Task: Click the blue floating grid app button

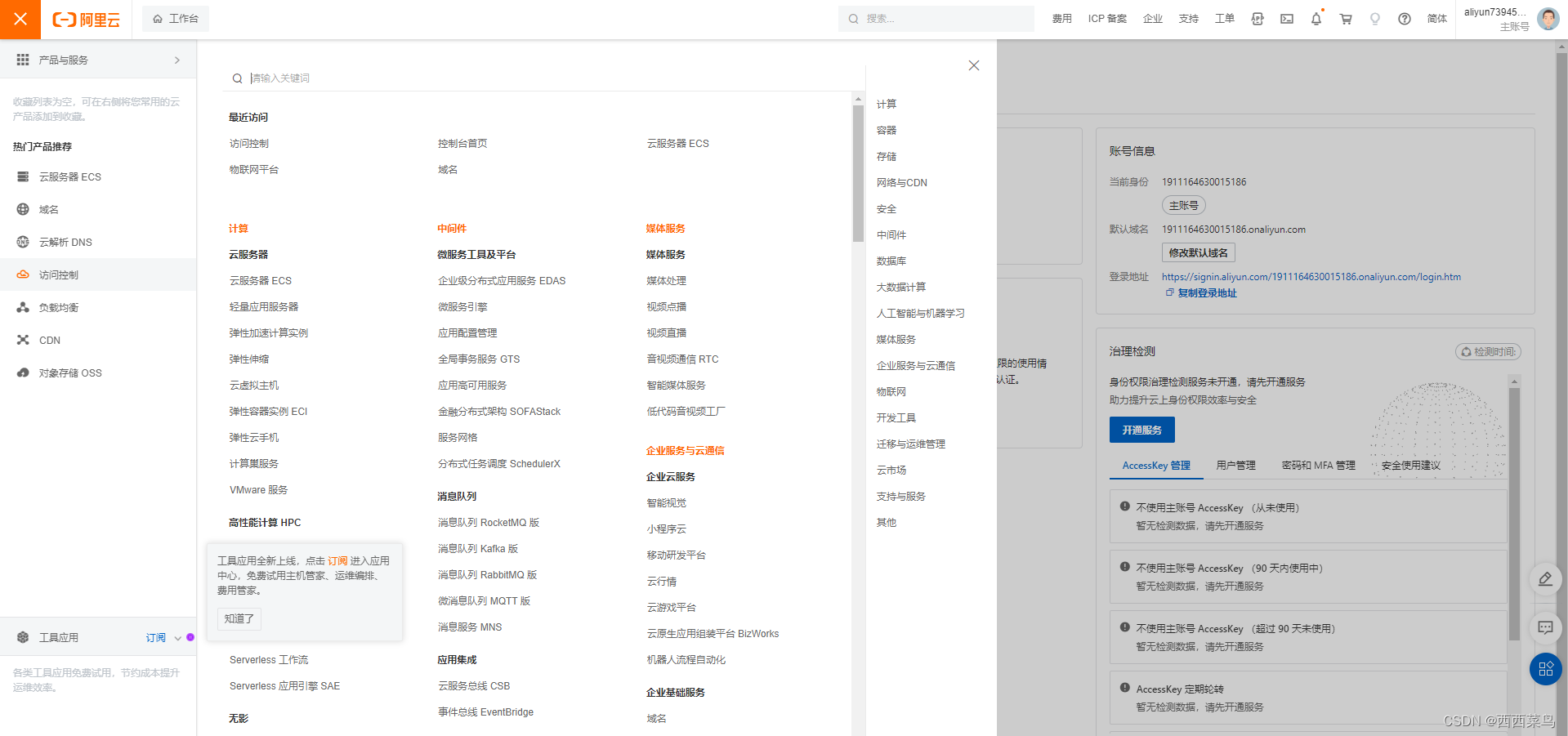Action: click(1545, 669)
